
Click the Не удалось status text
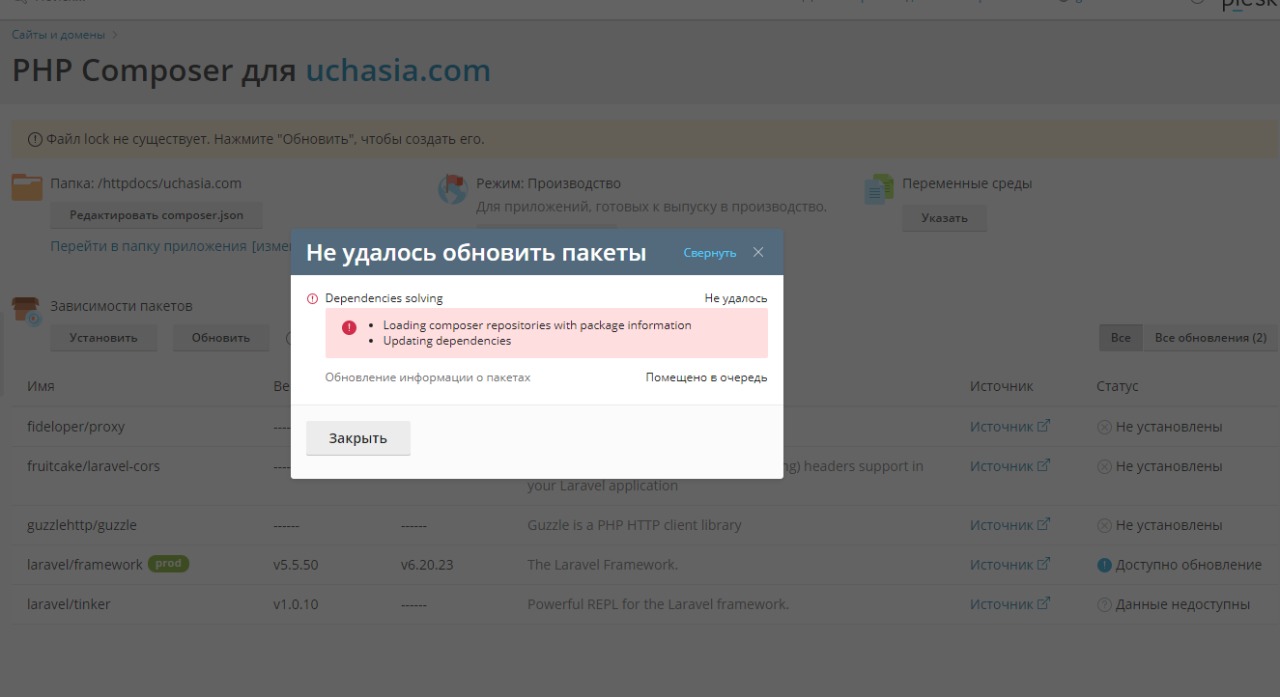coord(736,298)
